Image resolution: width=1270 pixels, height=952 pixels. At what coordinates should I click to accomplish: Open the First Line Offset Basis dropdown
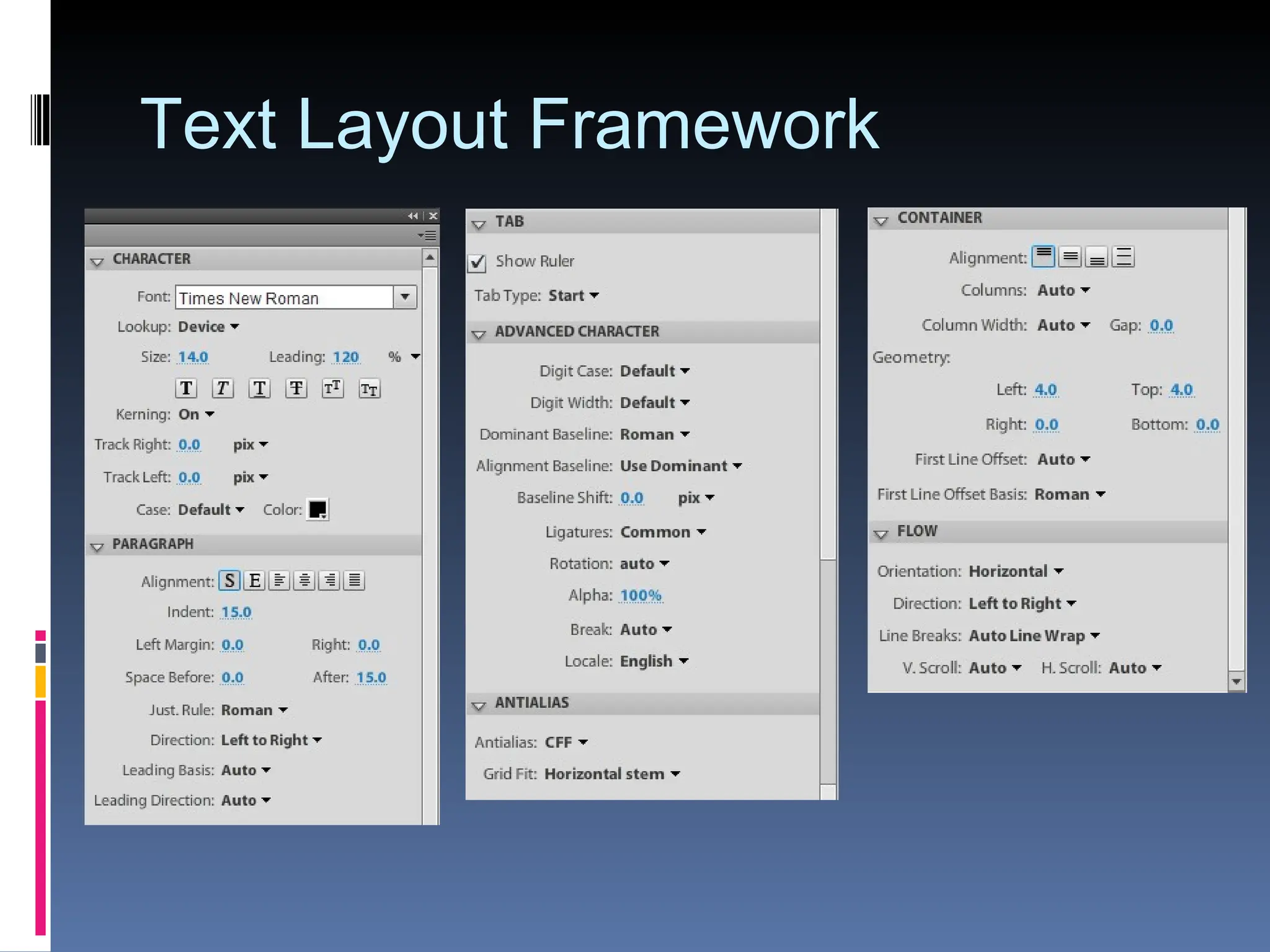click(1070, 495)
